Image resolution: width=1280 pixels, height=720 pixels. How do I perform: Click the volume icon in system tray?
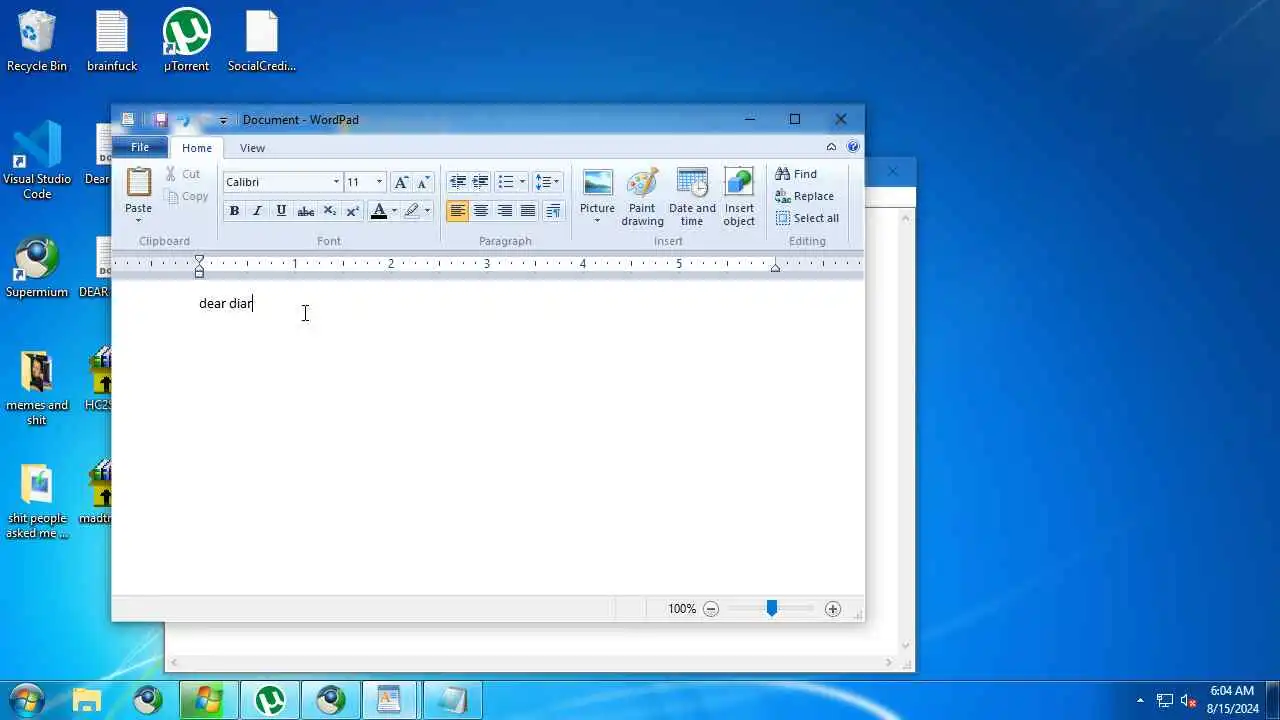point(1189,701)
